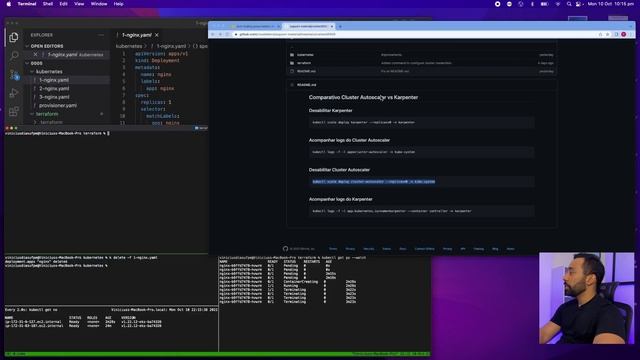
Task: Click the README.md header above the rendered readme
Action: 307,85
